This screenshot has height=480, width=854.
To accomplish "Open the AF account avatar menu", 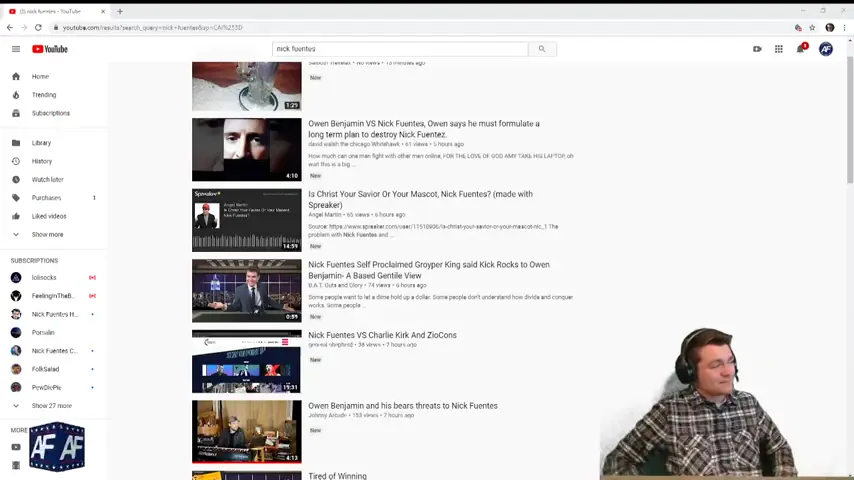I will (826, 49).
